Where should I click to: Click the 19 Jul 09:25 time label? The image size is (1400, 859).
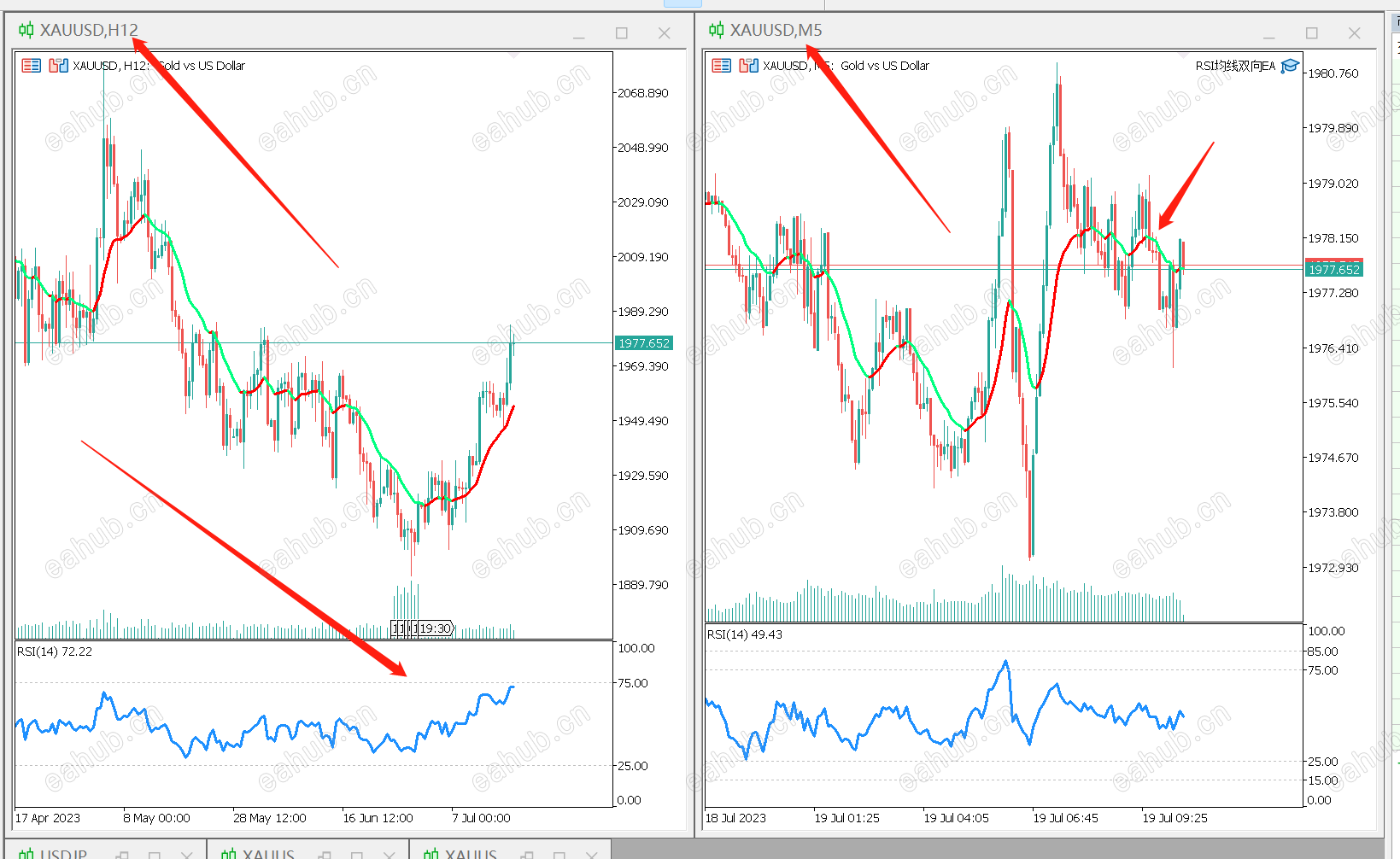pyautogui.click(x=1175, y=818)
